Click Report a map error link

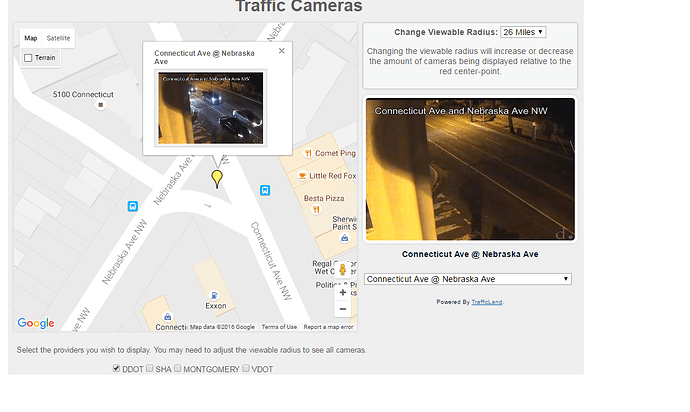[328, 327]
